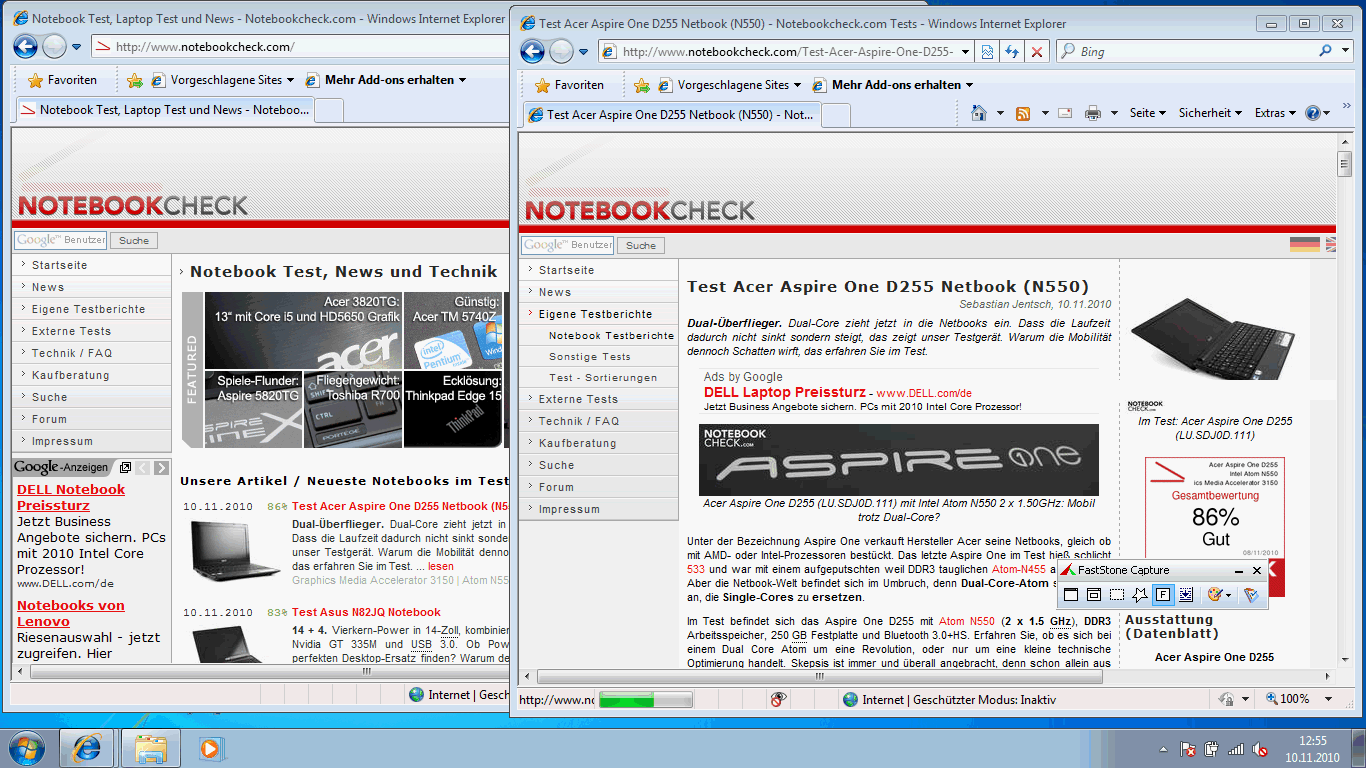Show hidden tray icons arrow
Viewport: 1366px width, 768px height.
coord(1164,749)
